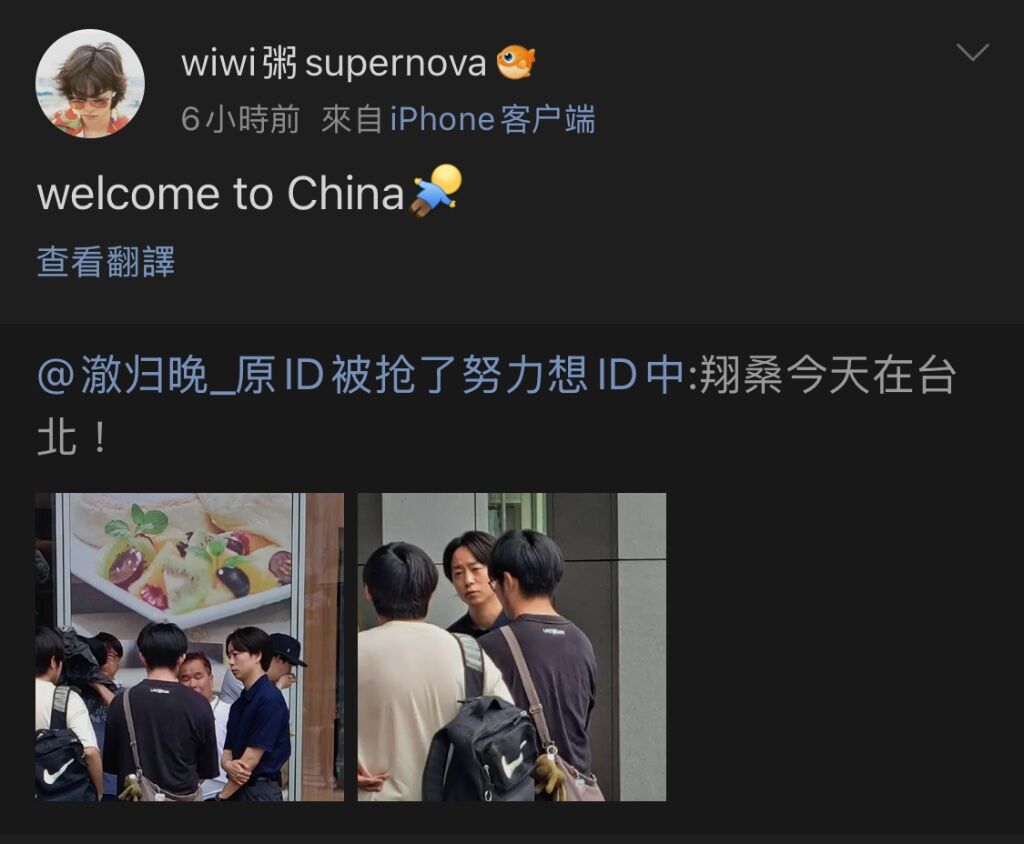The height and width of the screenshot is (844, 1024).
Task: Tap the orange fish badge beside username
Action: 516,63
